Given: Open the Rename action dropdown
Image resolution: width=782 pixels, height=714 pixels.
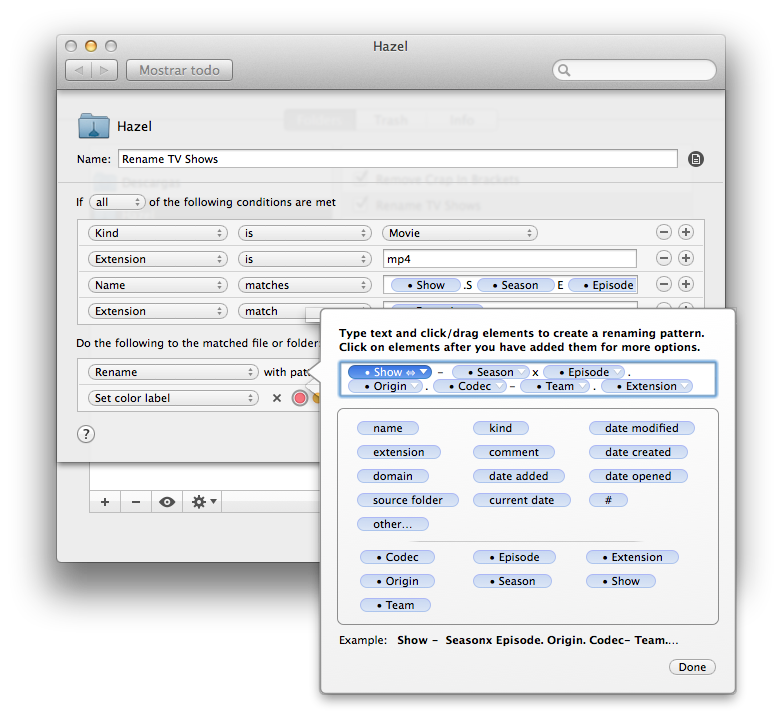Looking at the screenshot, I should click(x=173, y=372).
